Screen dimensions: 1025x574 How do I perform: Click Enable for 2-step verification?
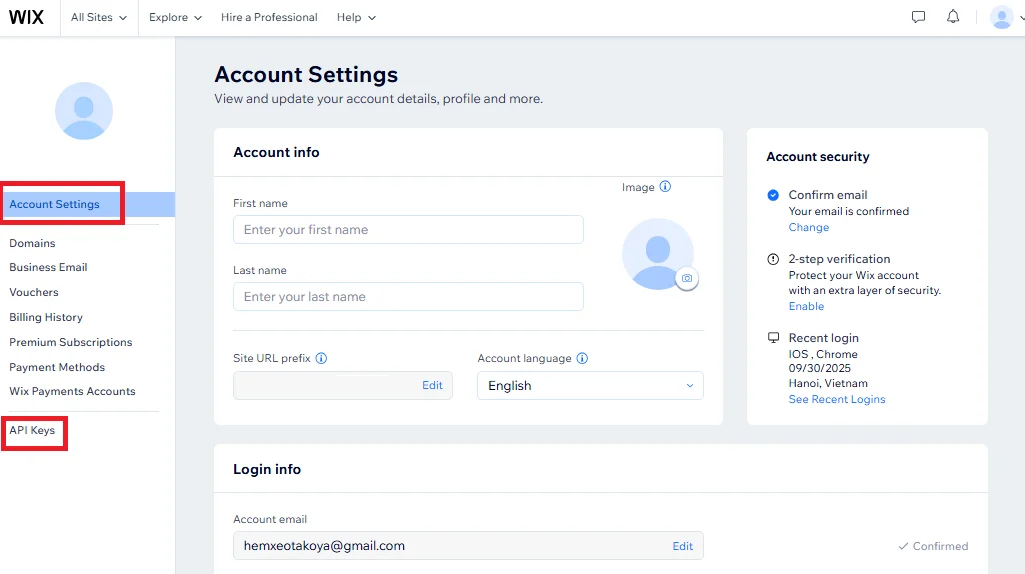point(806,307)
